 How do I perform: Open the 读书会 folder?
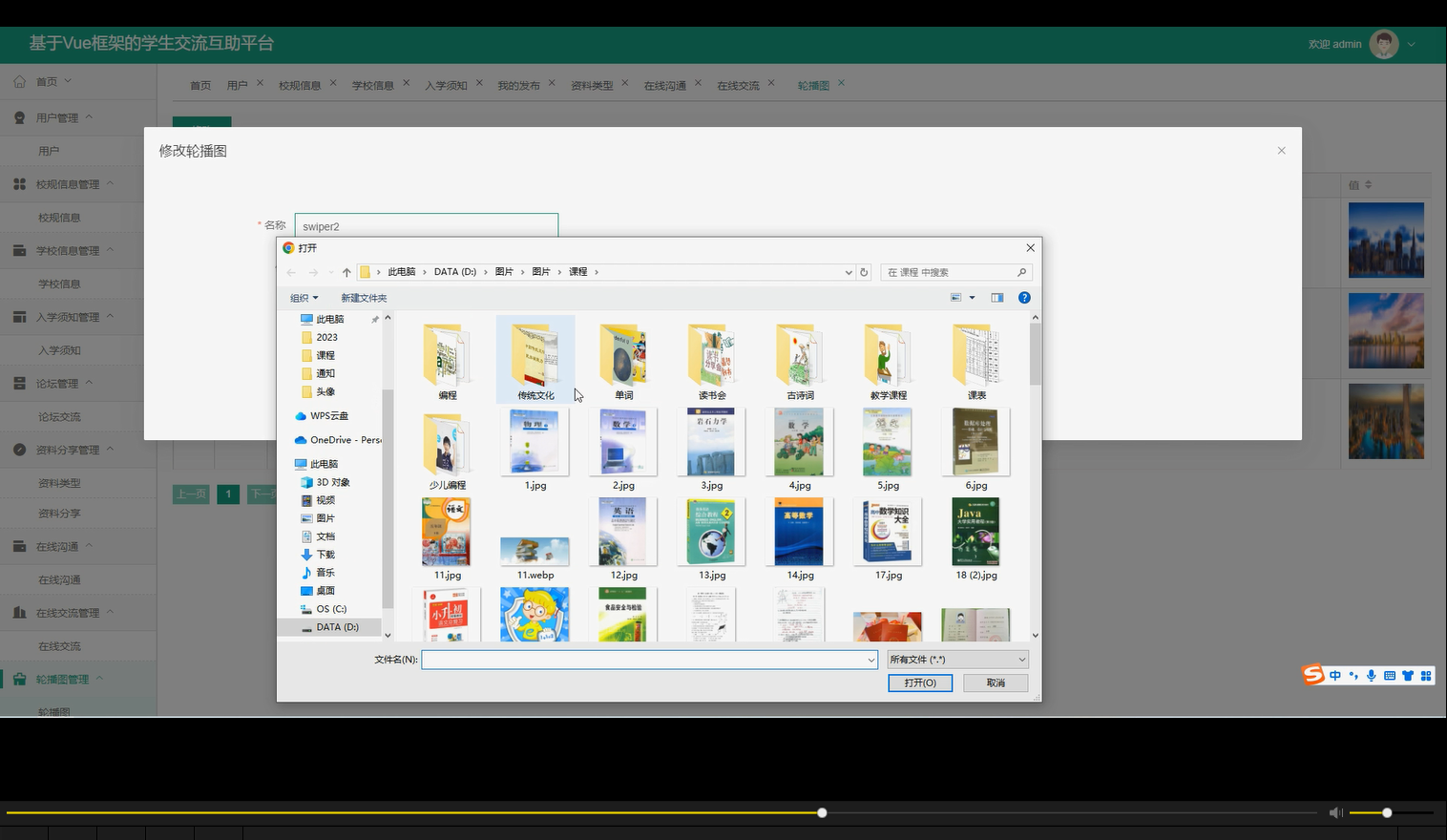pos(712,361)
